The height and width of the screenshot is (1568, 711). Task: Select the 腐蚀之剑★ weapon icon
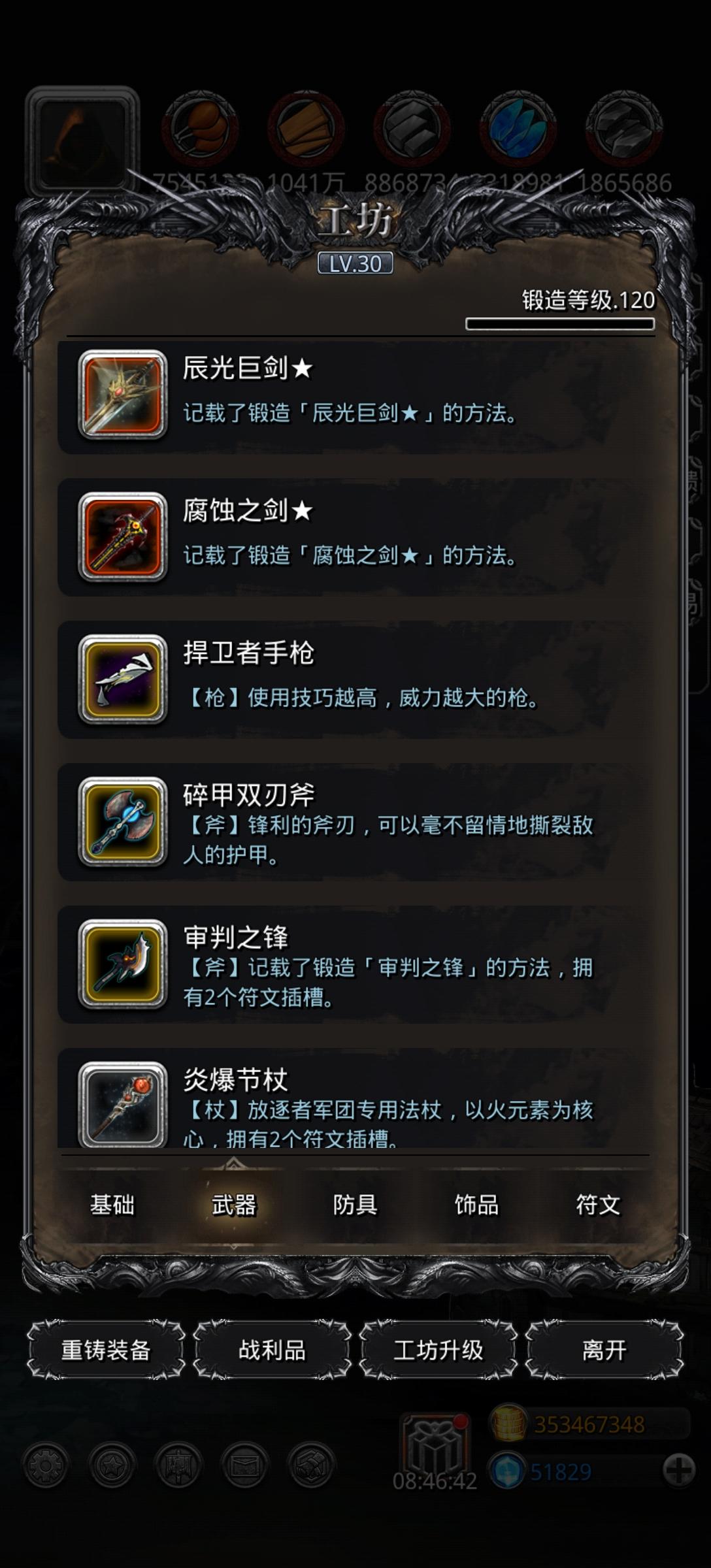pyautogui.click(x=123, y=537)
